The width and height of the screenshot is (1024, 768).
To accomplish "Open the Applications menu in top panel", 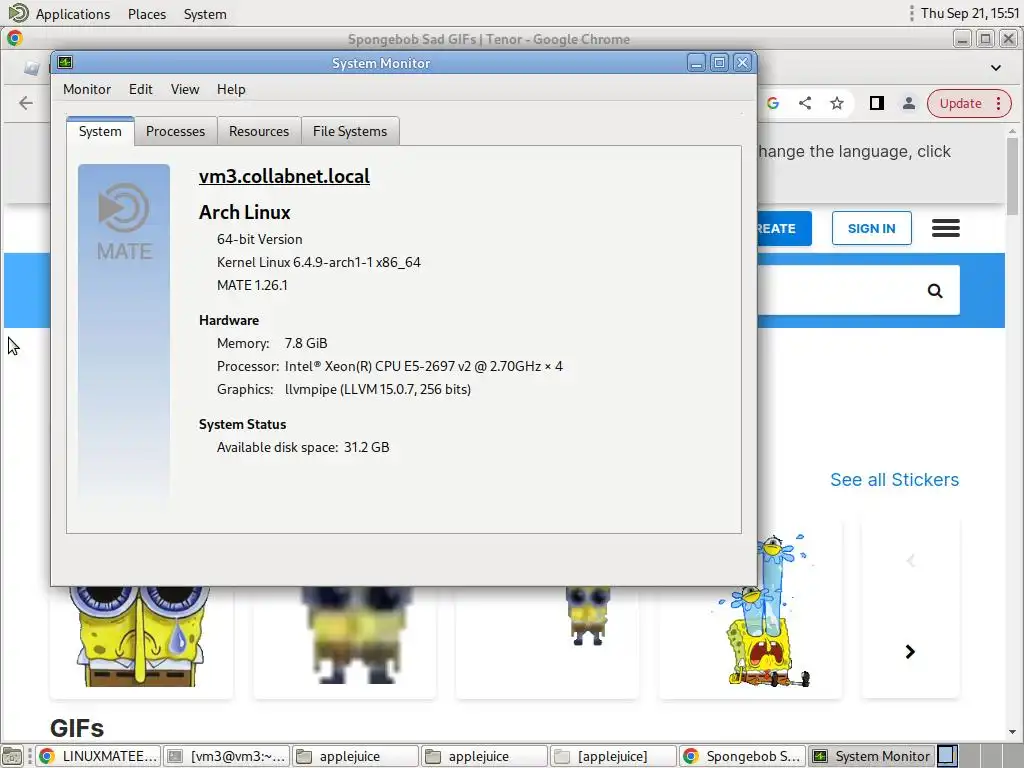I will pos(59,14).
